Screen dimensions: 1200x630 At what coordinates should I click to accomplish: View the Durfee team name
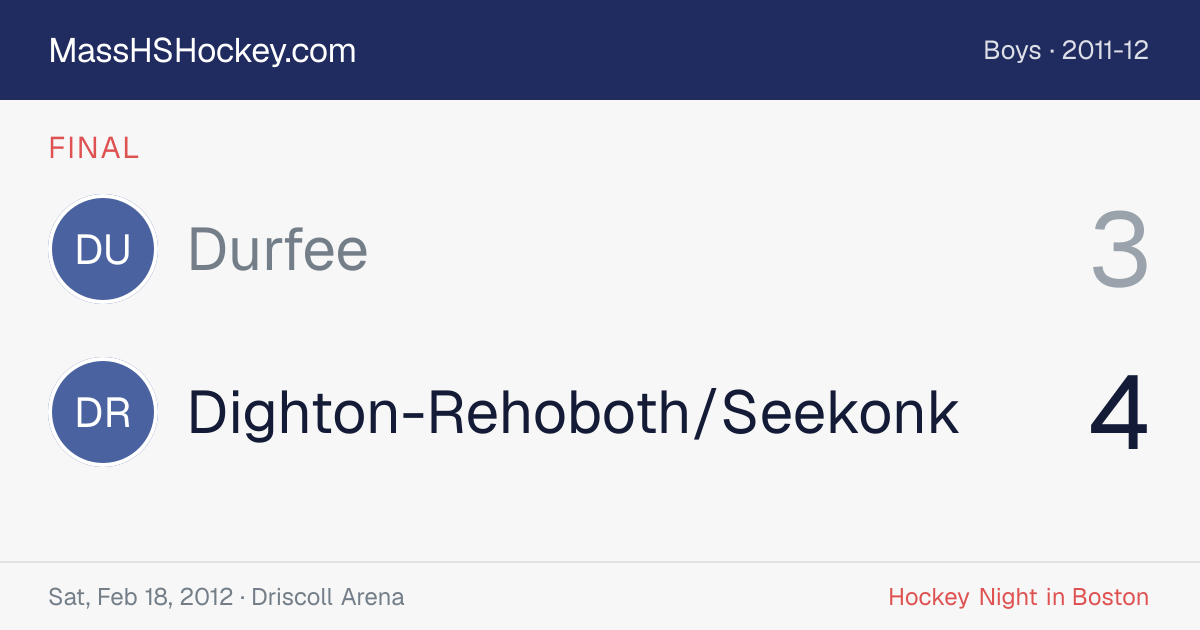[x=278, y=249]
